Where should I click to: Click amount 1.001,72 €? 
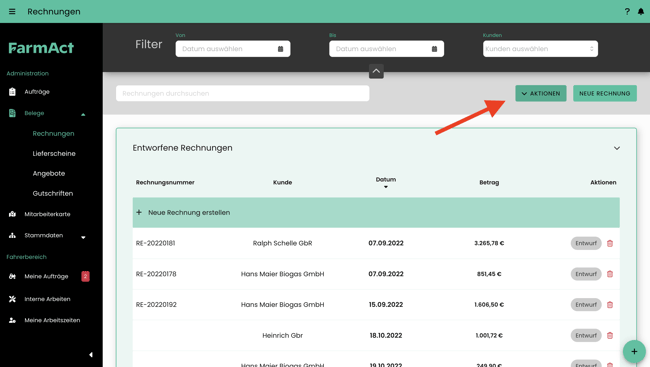click(x=489, y=335)
